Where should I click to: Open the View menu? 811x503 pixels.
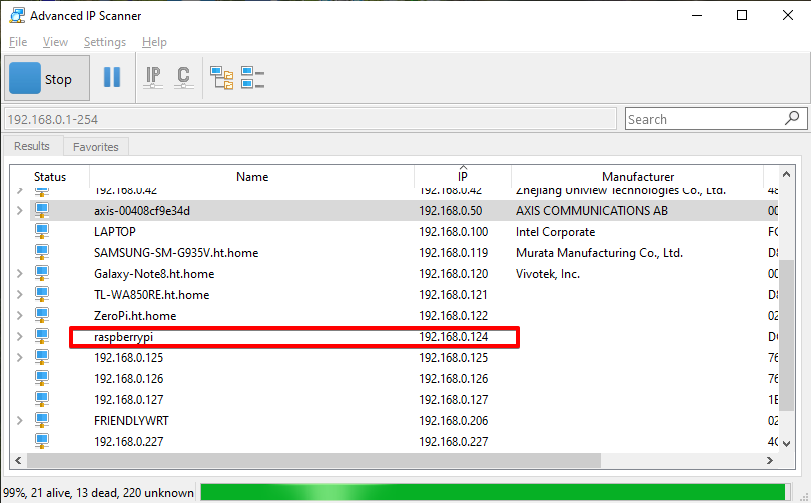[x=55, y=42]
